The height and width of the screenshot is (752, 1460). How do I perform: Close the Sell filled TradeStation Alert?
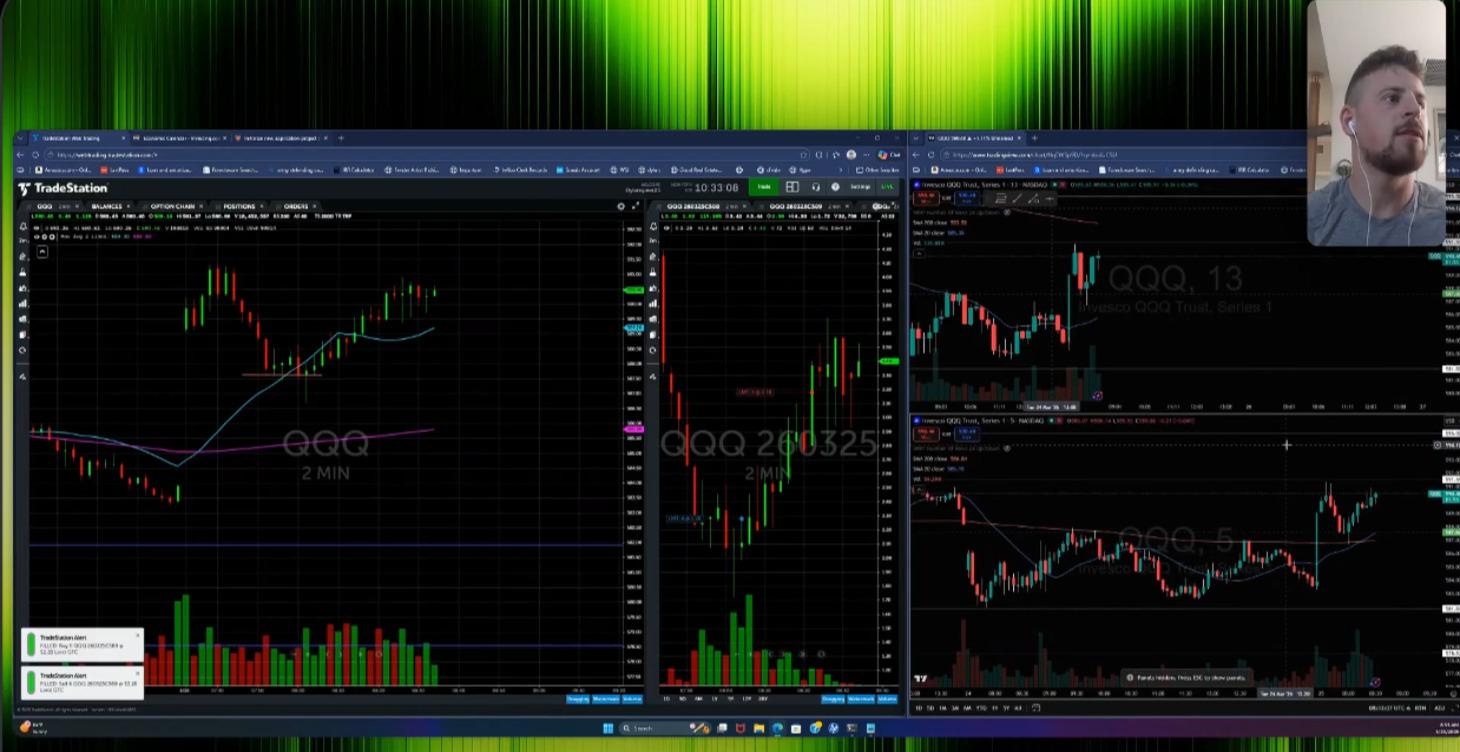point(137,672)
